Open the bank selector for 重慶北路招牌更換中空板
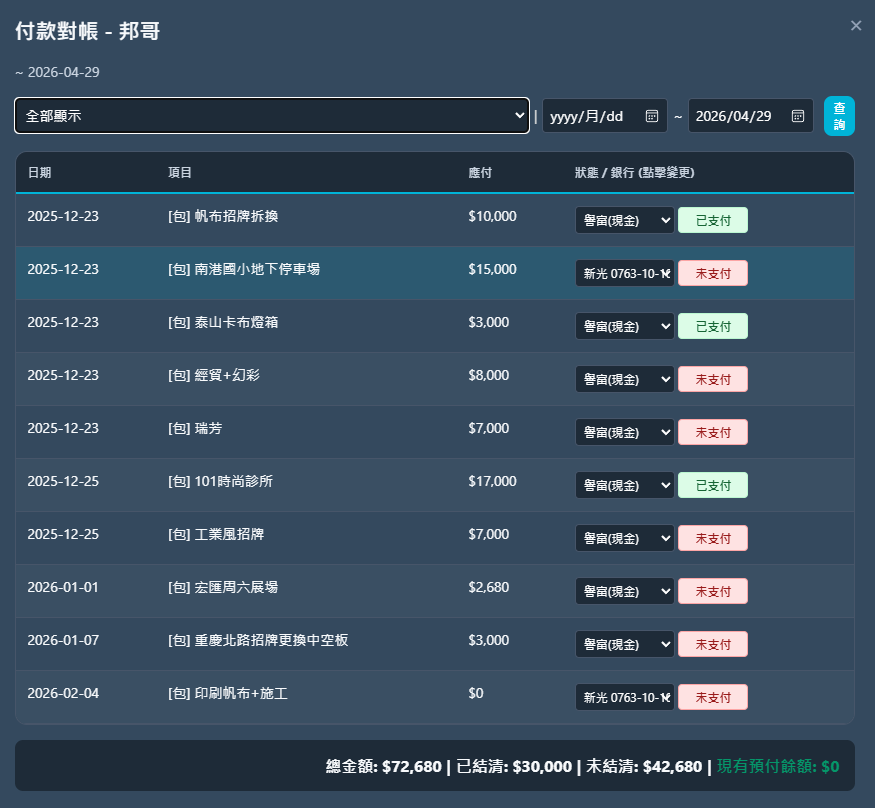The height and width of the screenshot is (808, 875). pyautogui.click(x=623, y=644)
